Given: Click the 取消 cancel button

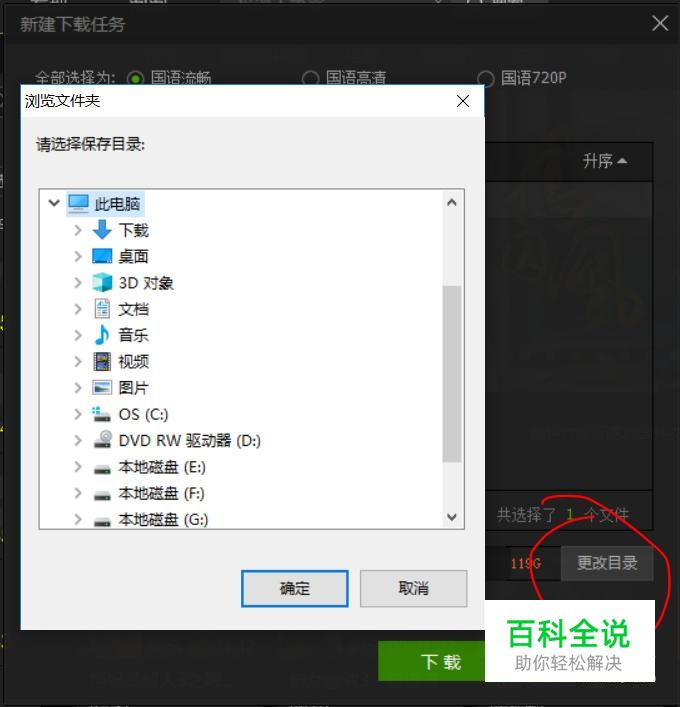Looking at the screenshot, I should 414,588.
